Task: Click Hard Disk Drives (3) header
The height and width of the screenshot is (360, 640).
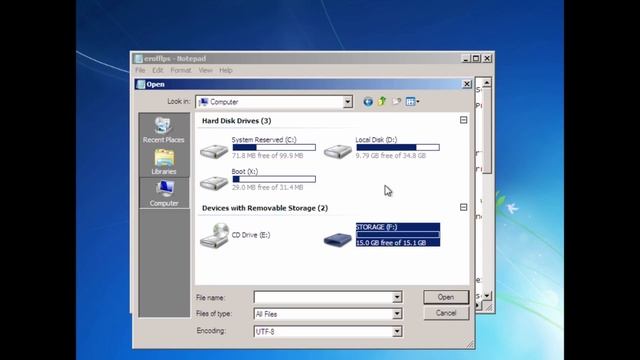Action: tap(236, 121)
